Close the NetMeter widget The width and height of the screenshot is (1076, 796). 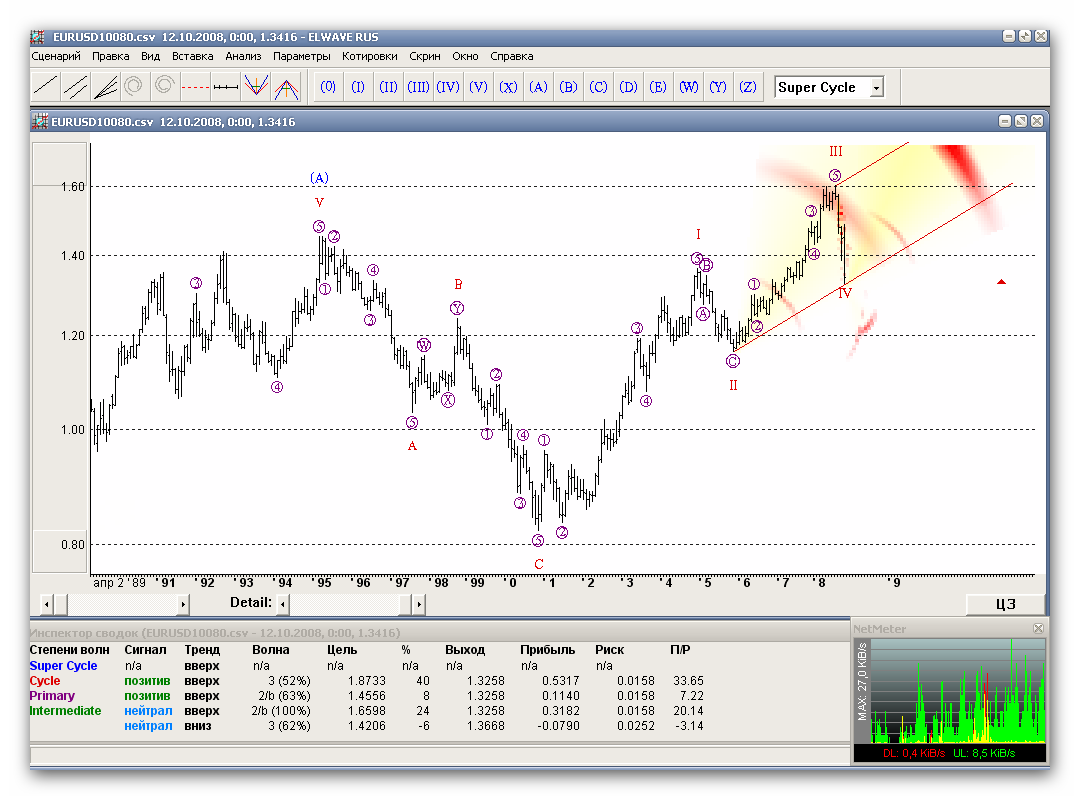[x=1038, y=628]
